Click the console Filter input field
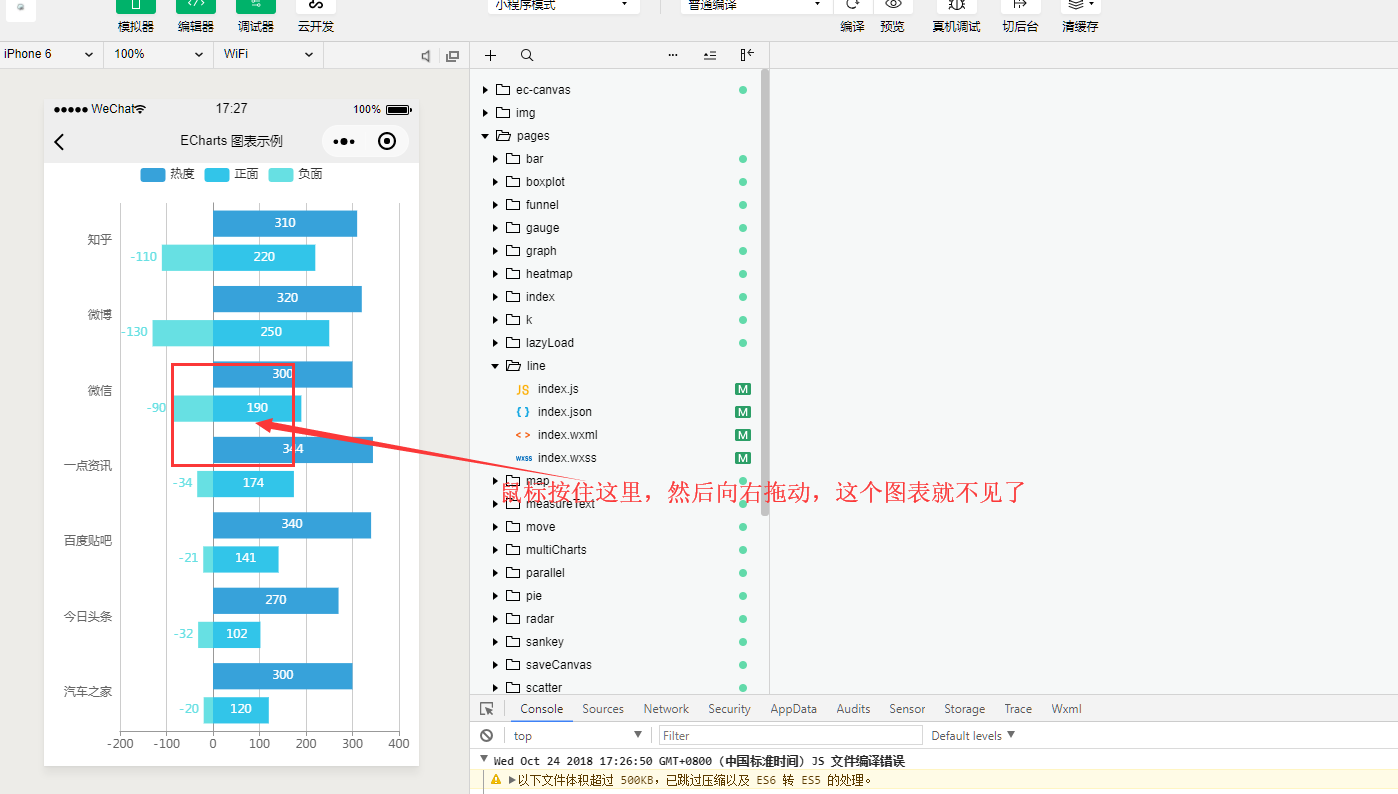The image size is (1398, 794). [x=790, y=735]
